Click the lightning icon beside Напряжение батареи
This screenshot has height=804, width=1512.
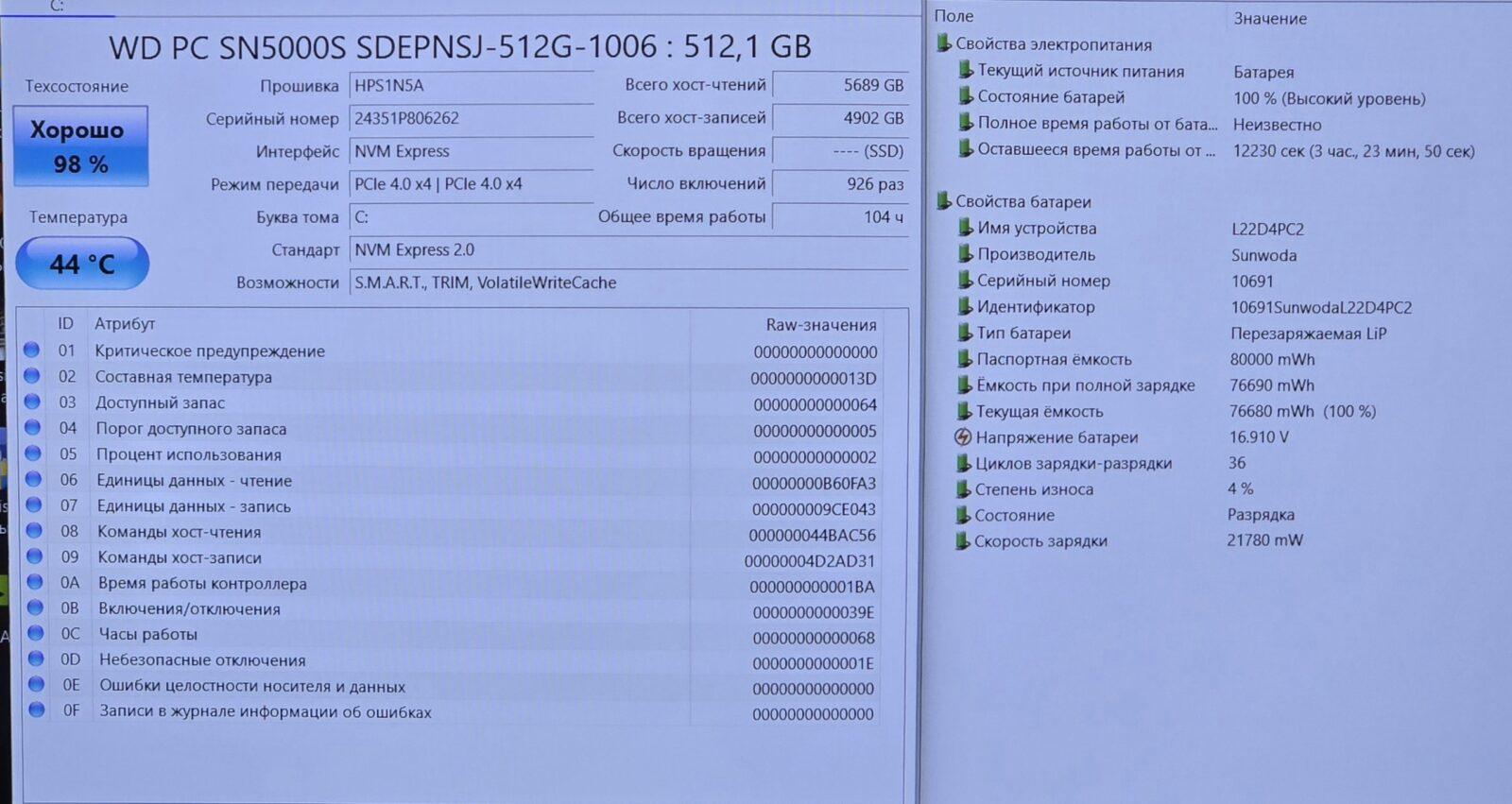[x=963, y=436]
